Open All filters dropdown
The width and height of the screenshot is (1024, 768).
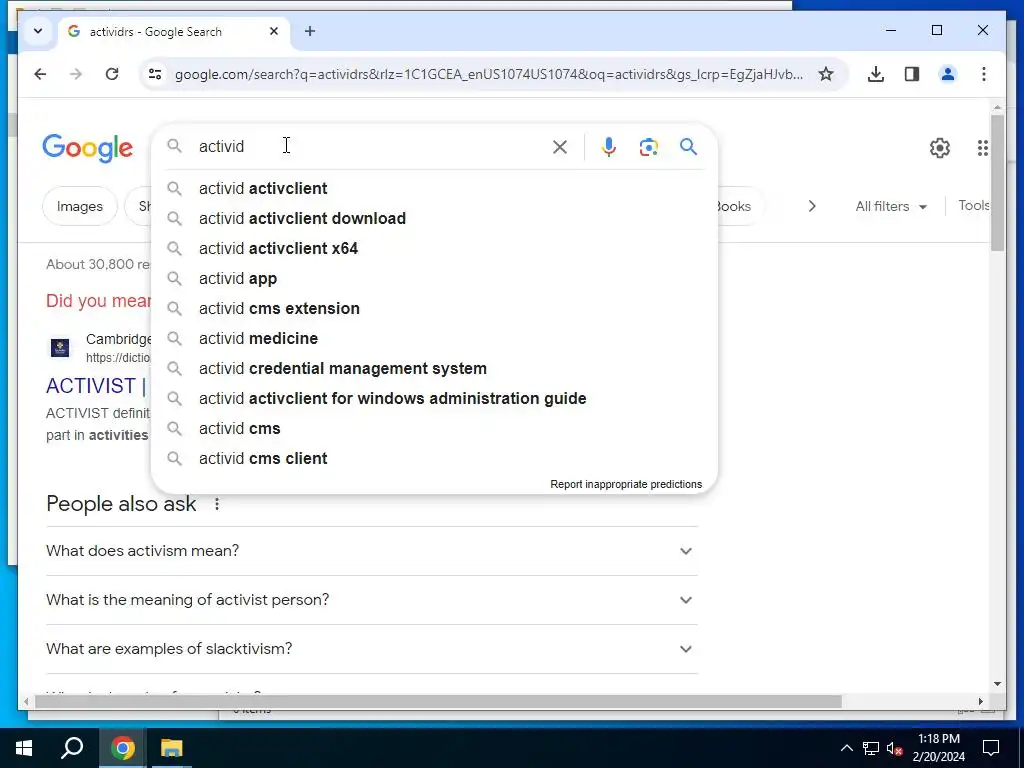[891, 206]
